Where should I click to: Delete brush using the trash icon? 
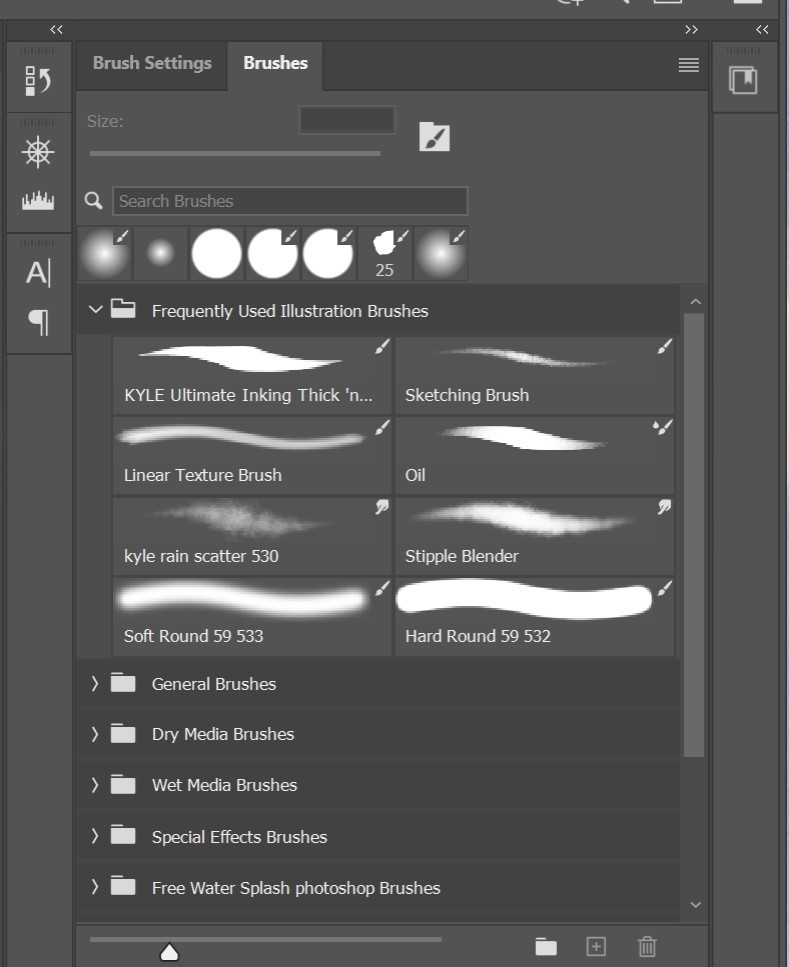point(646,945)
